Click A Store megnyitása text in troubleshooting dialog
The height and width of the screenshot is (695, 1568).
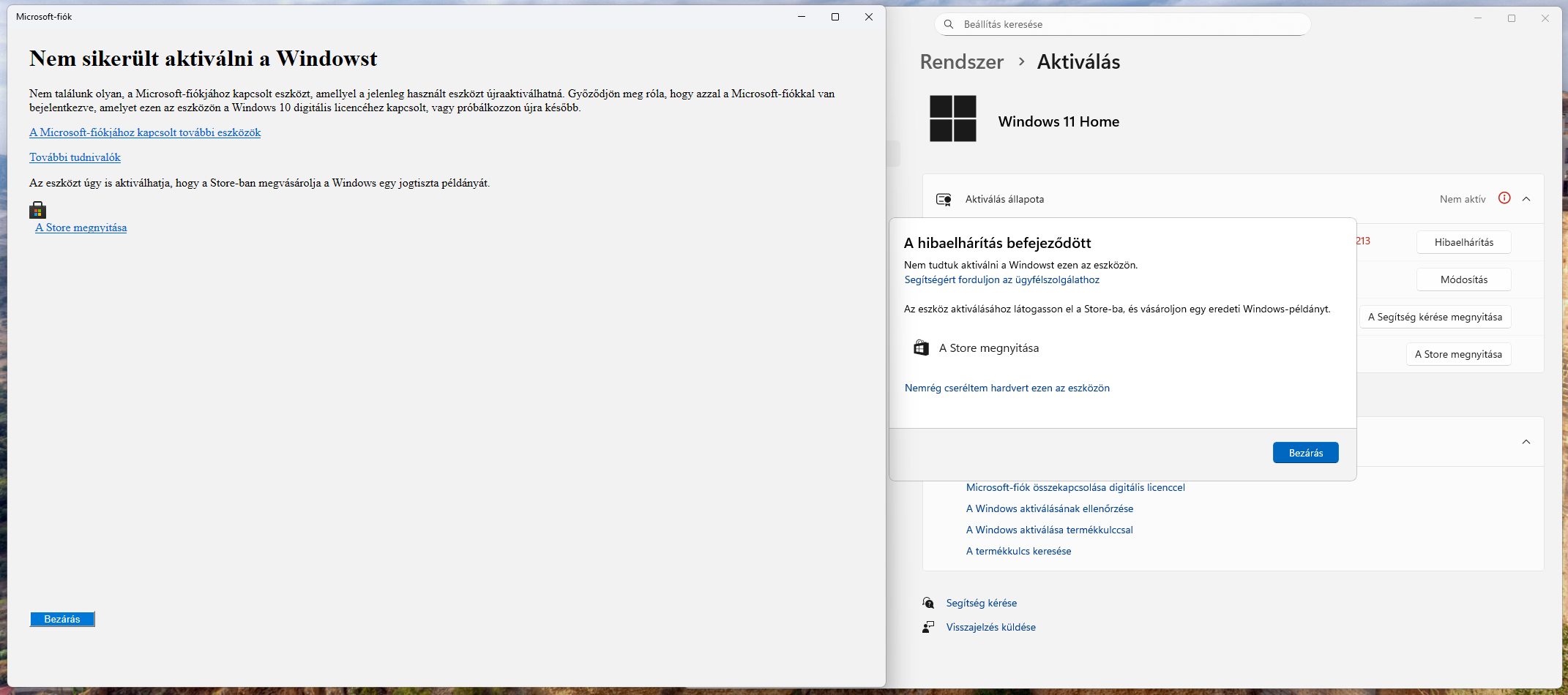coord(989,348)
